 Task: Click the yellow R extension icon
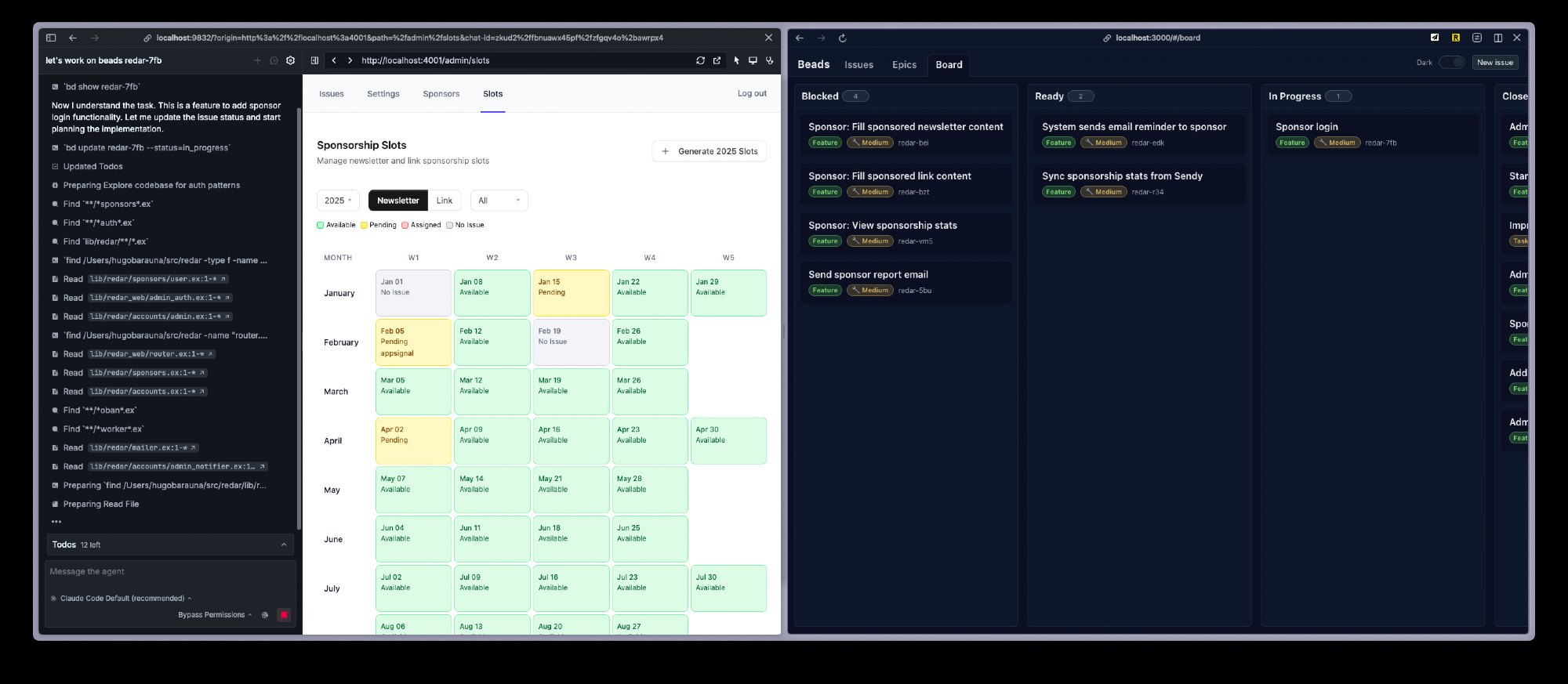[1455, 38]
